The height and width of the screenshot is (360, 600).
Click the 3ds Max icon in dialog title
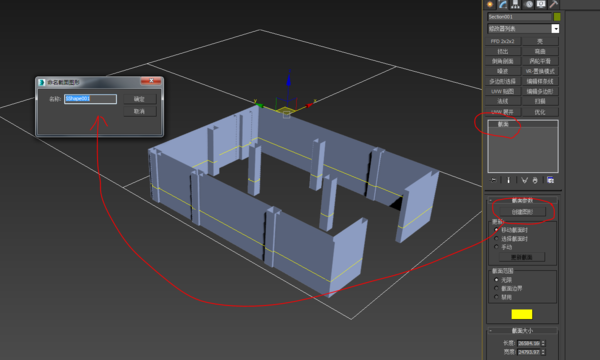[x=42, y=82]
